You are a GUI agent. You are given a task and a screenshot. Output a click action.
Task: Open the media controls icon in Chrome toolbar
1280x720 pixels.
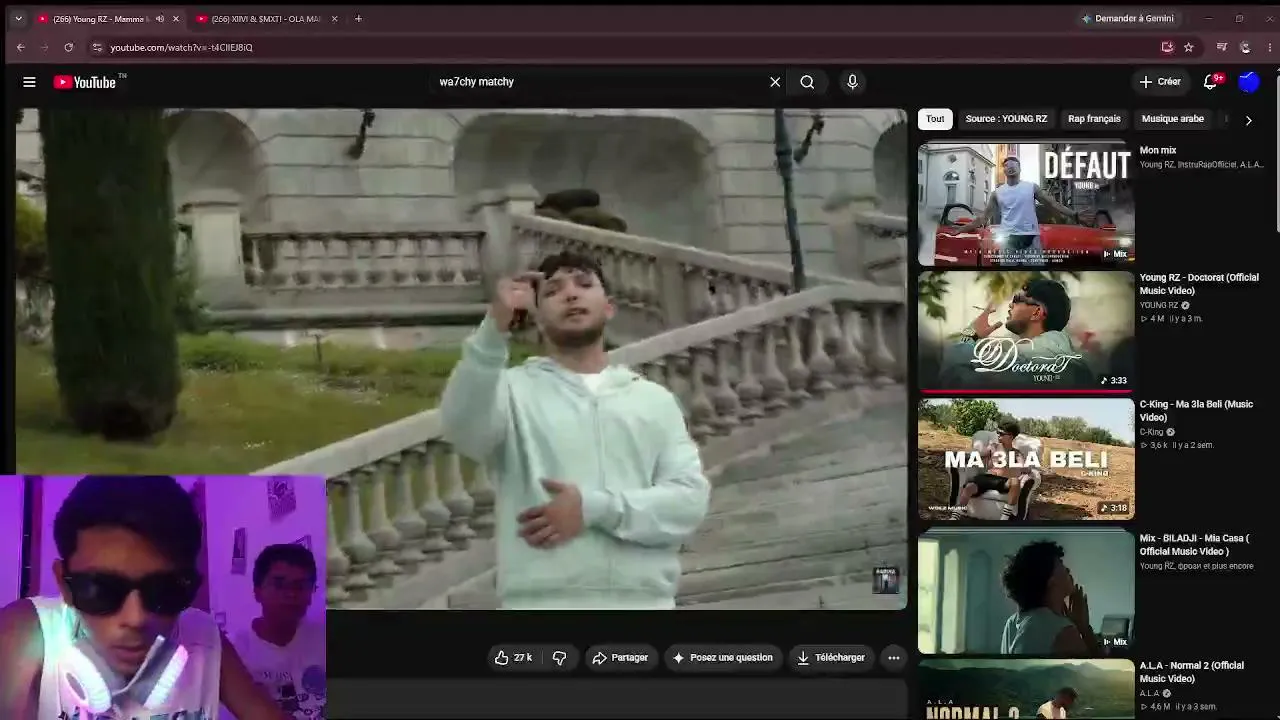(1221, 47)
